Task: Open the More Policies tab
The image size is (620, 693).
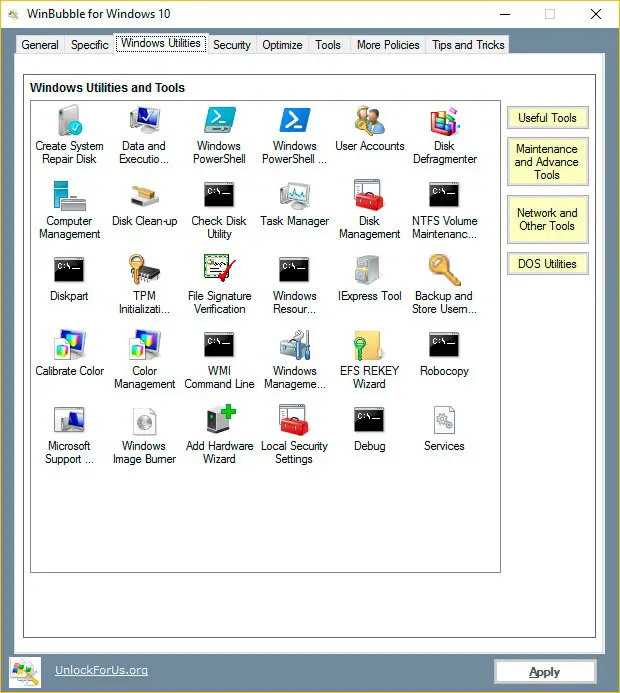Action: (x=388, y=45)
